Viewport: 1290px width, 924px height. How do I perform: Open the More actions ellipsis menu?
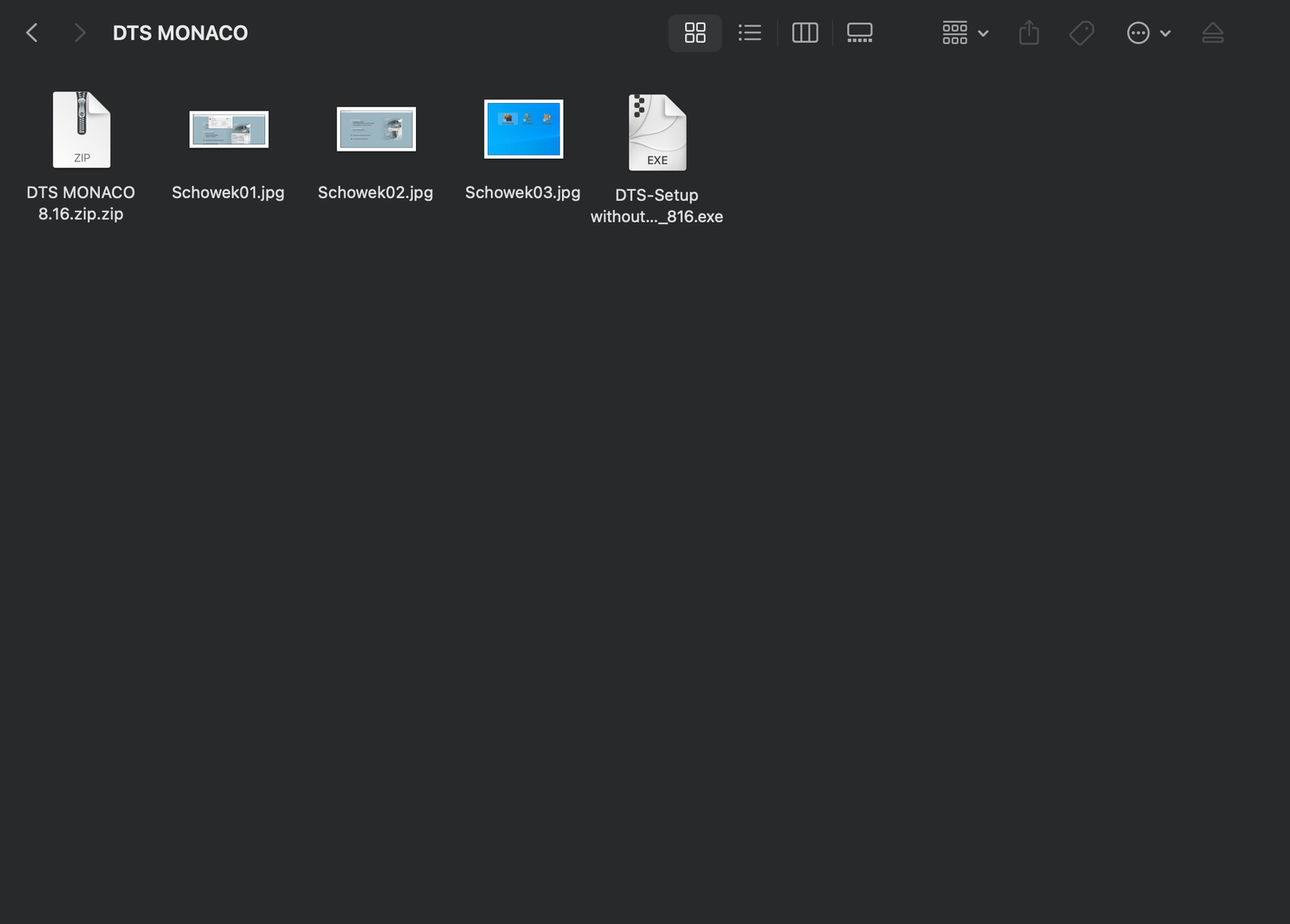click(1138, 33)
